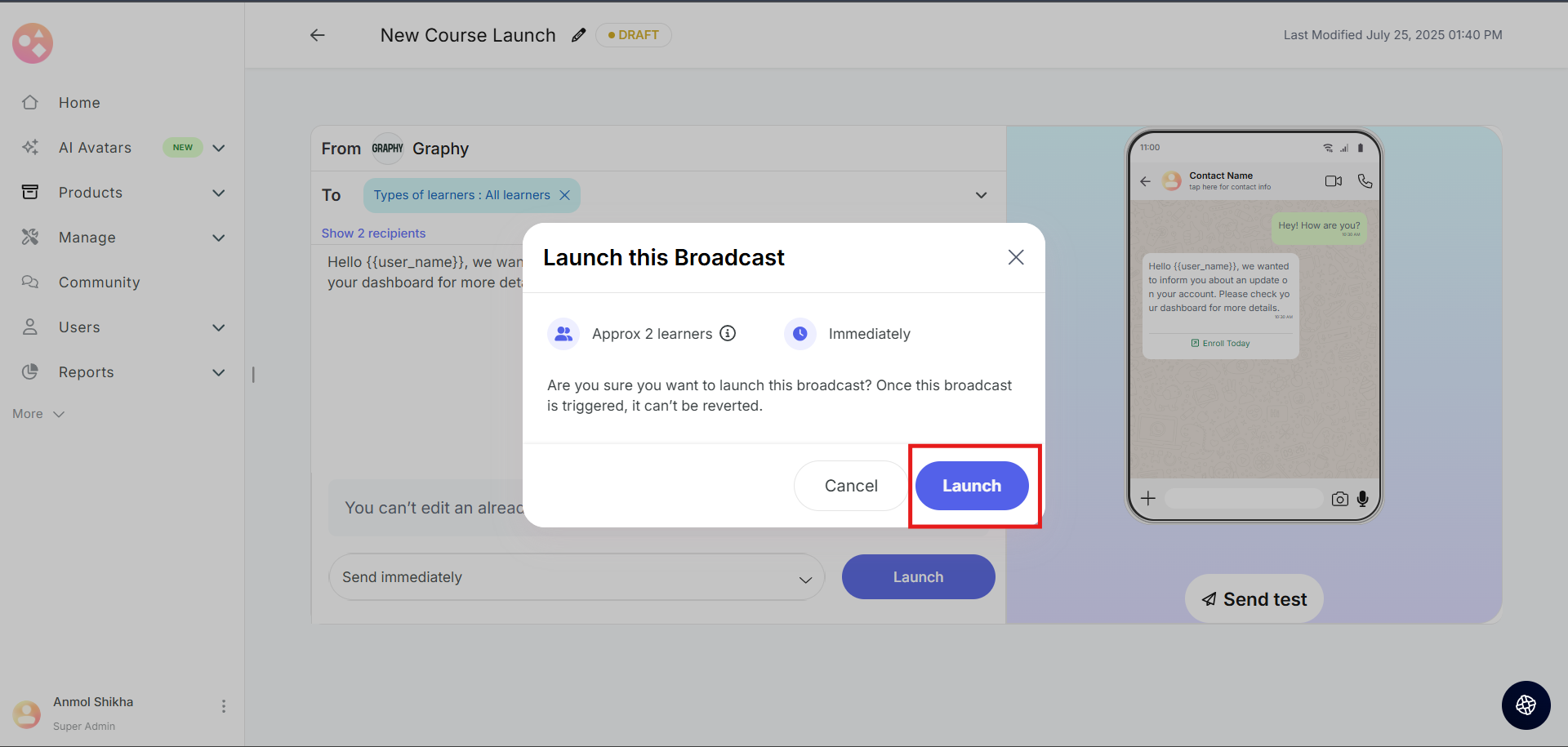
Task: Click the Send test button
Action: point(1254,599)
